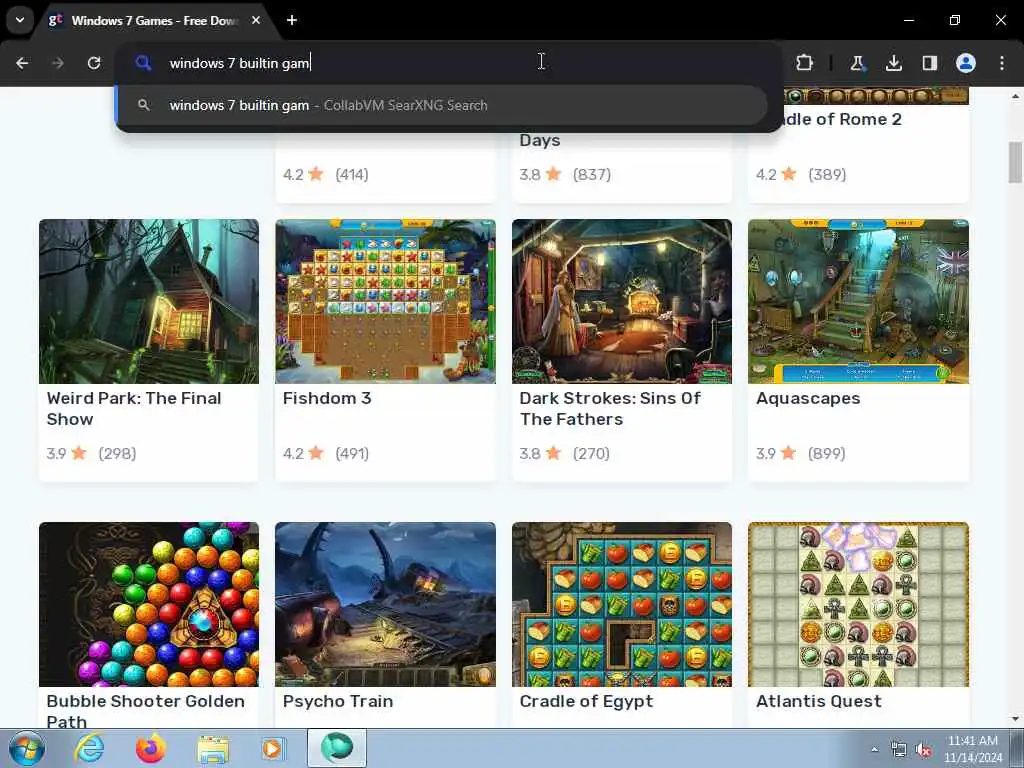Toggle the browser side panel
Viewport: 1024px width, 768px height.
pyautogui.click(x=929, y=63)
